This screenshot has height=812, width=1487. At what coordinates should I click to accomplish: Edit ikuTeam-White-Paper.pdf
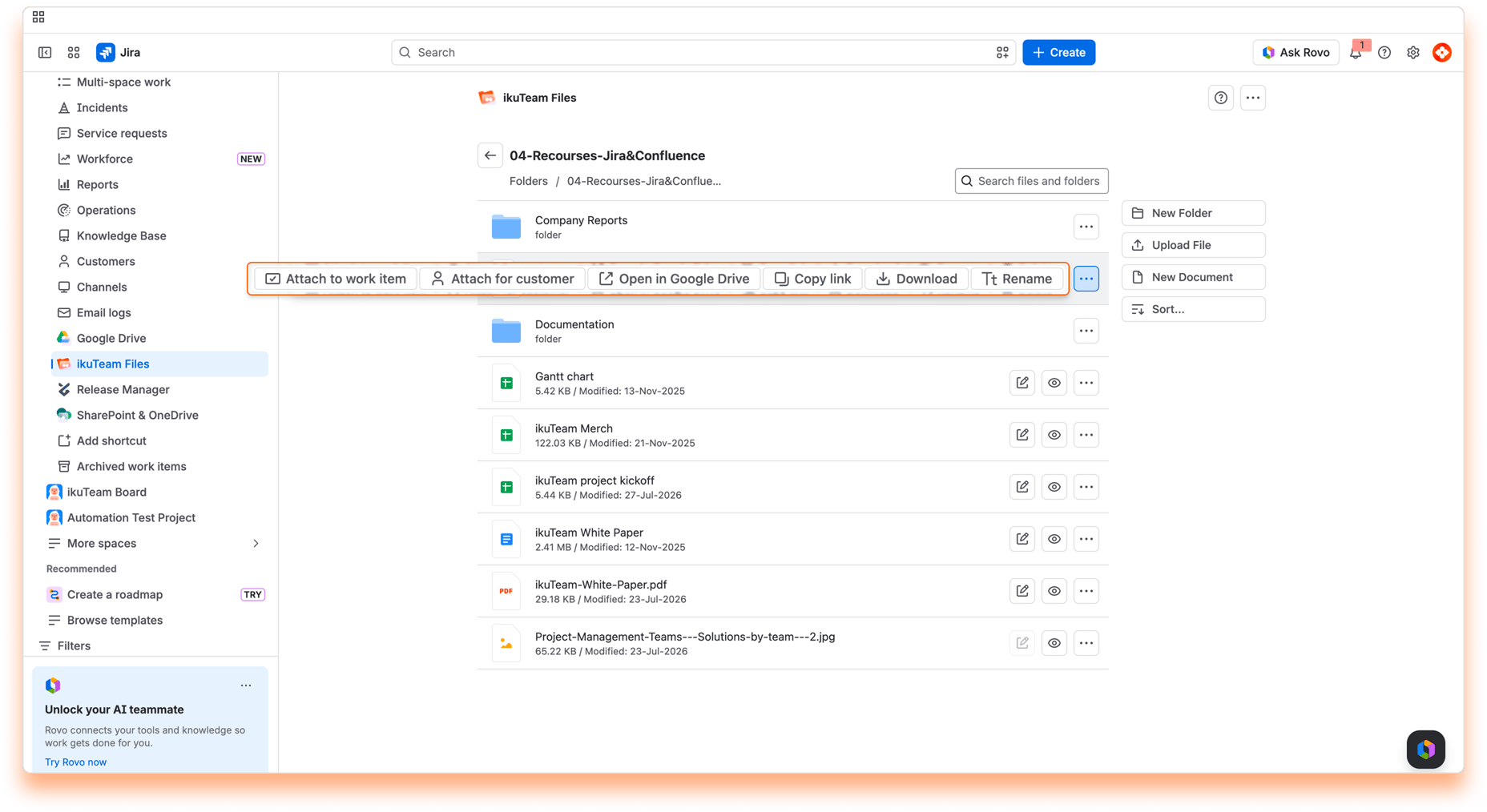[1022, 591]
